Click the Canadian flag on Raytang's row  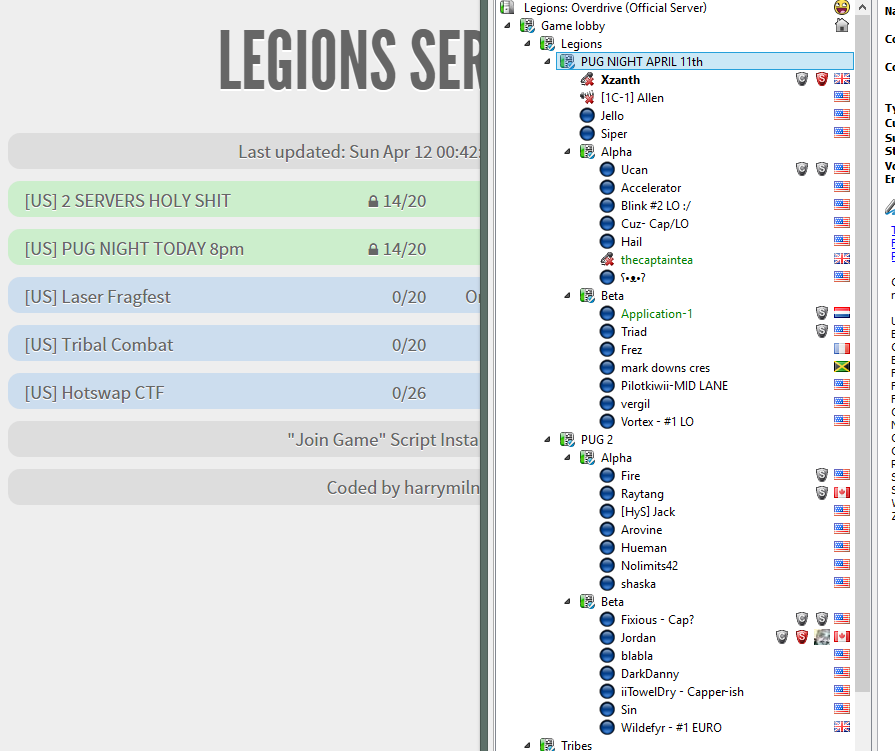[842, 492]
